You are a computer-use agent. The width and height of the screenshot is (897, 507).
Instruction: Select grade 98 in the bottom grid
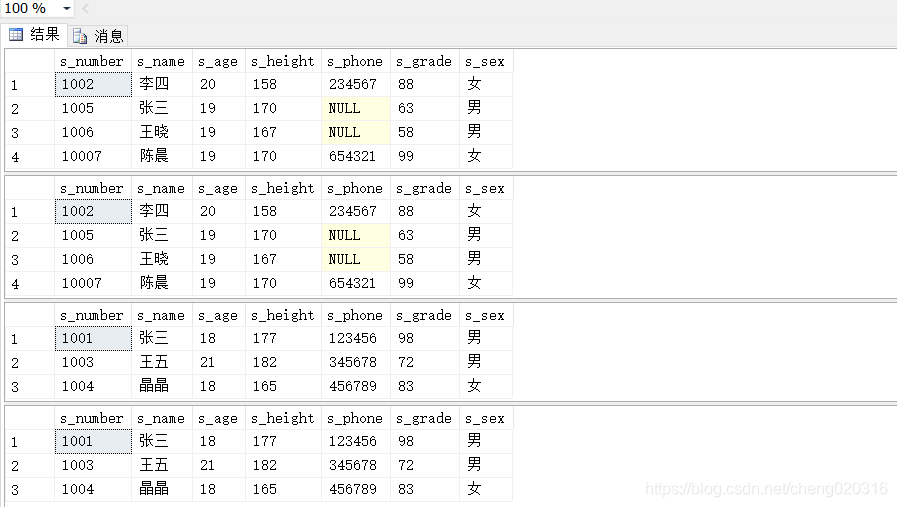tap(425, 442)
